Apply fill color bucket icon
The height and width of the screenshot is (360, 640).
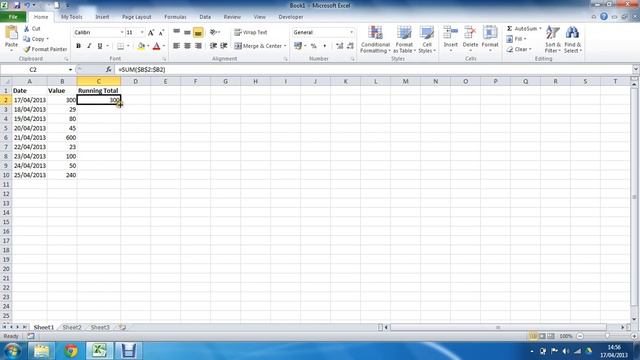pos(141,46)
